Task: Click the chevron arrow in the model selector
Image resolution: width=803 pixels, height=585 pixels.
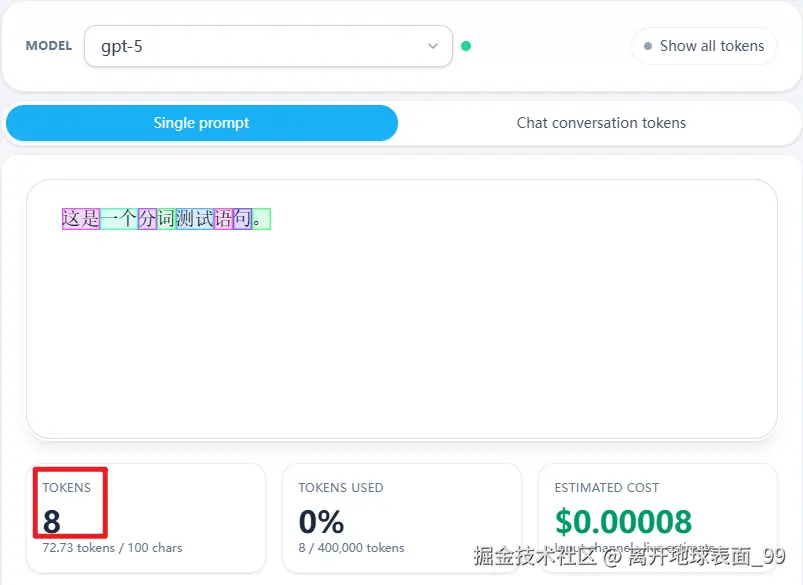Action: [433, 46]
